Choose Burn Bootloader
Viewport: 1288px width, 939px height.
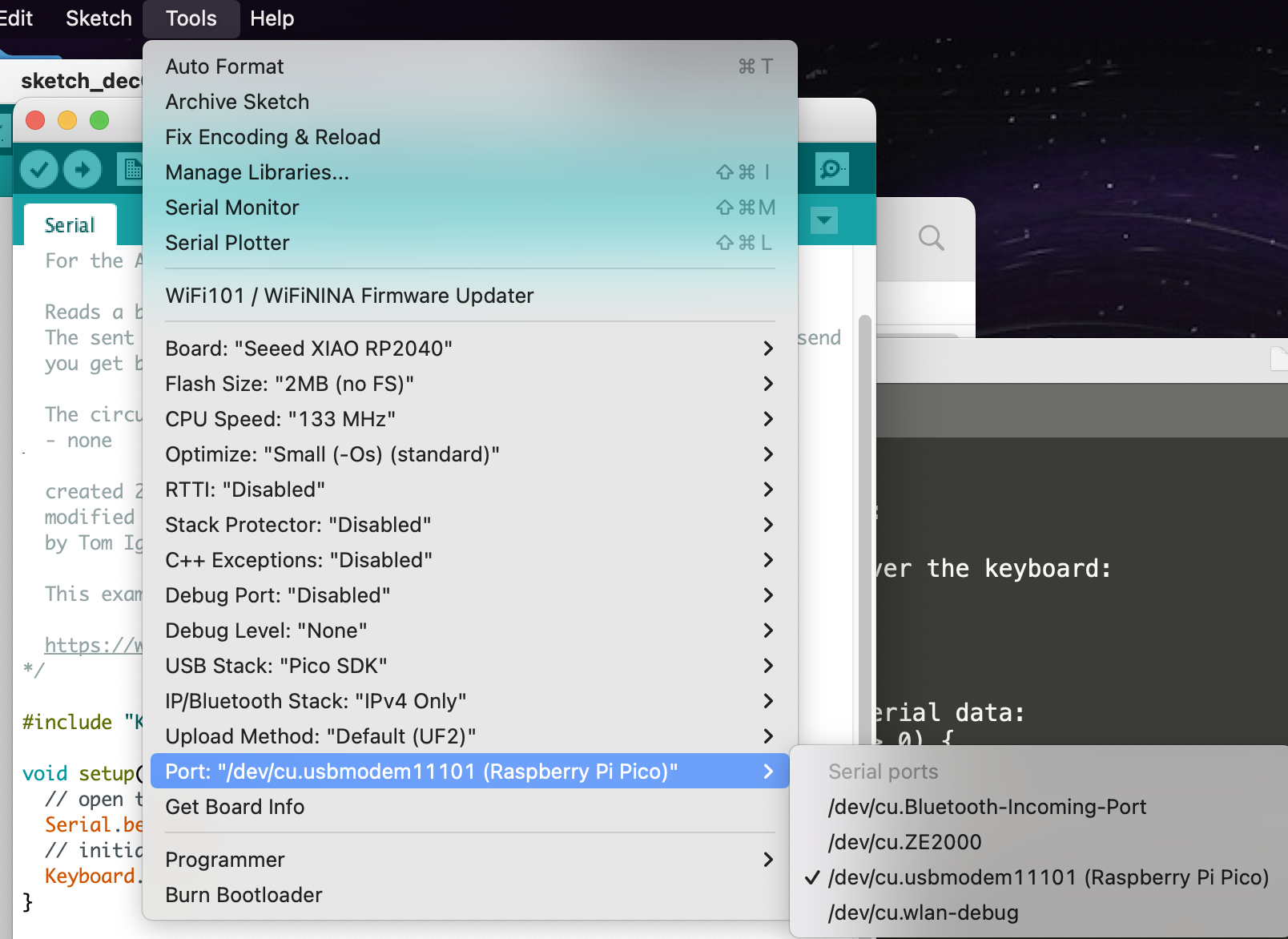(x=469, y=895)
